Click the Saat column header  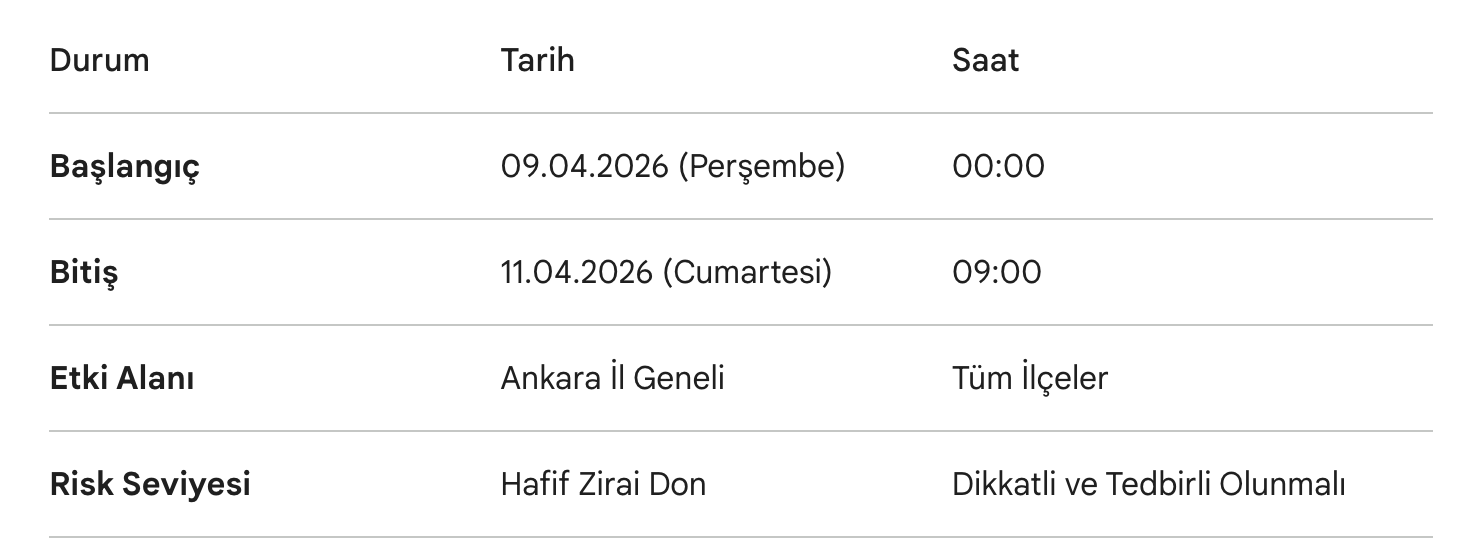click(x=985, y=60)
